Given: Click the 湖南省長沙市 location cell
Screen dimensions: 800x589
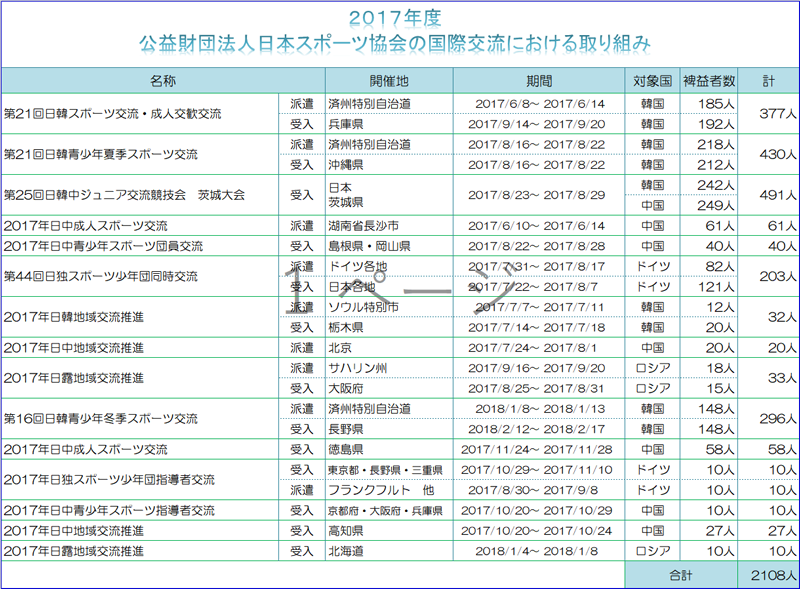Looking at the screenshot, I should click(389, 226).
